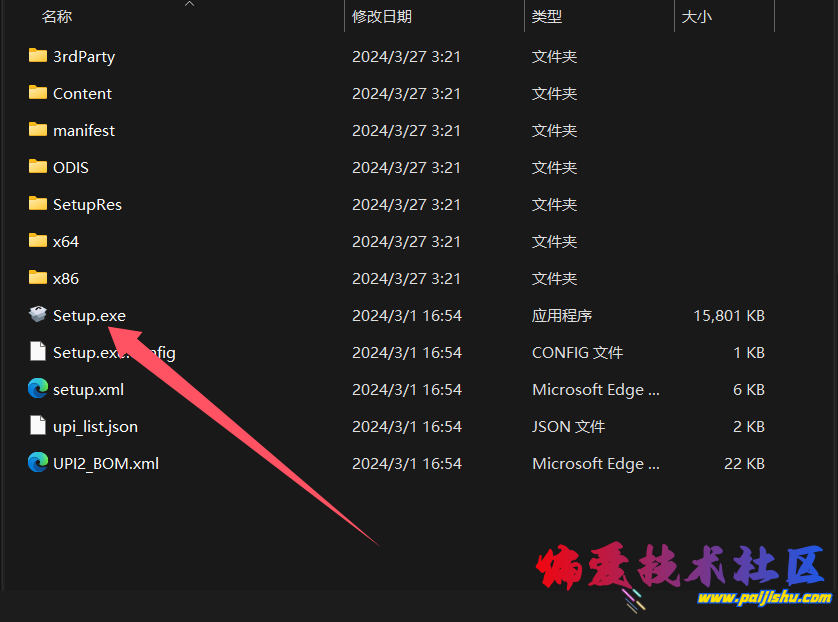
Task: Sort files by 大小 column header
Action: [697, 16]
